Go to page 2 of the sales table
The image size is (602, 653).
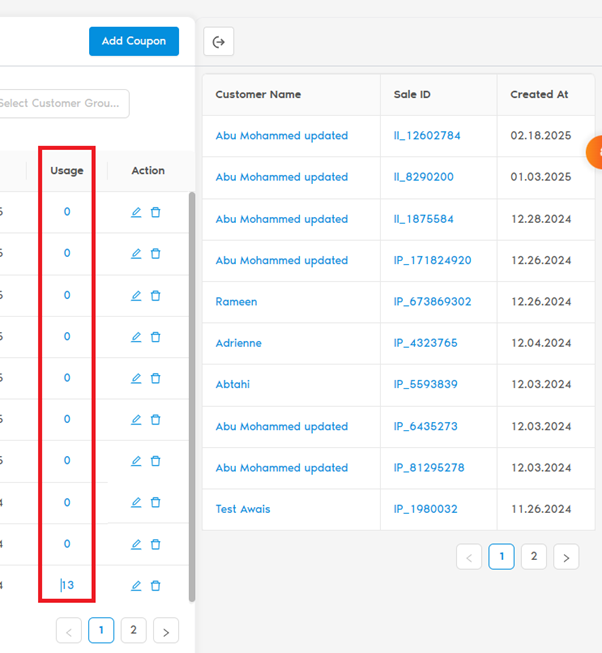[x=534, y=557]
